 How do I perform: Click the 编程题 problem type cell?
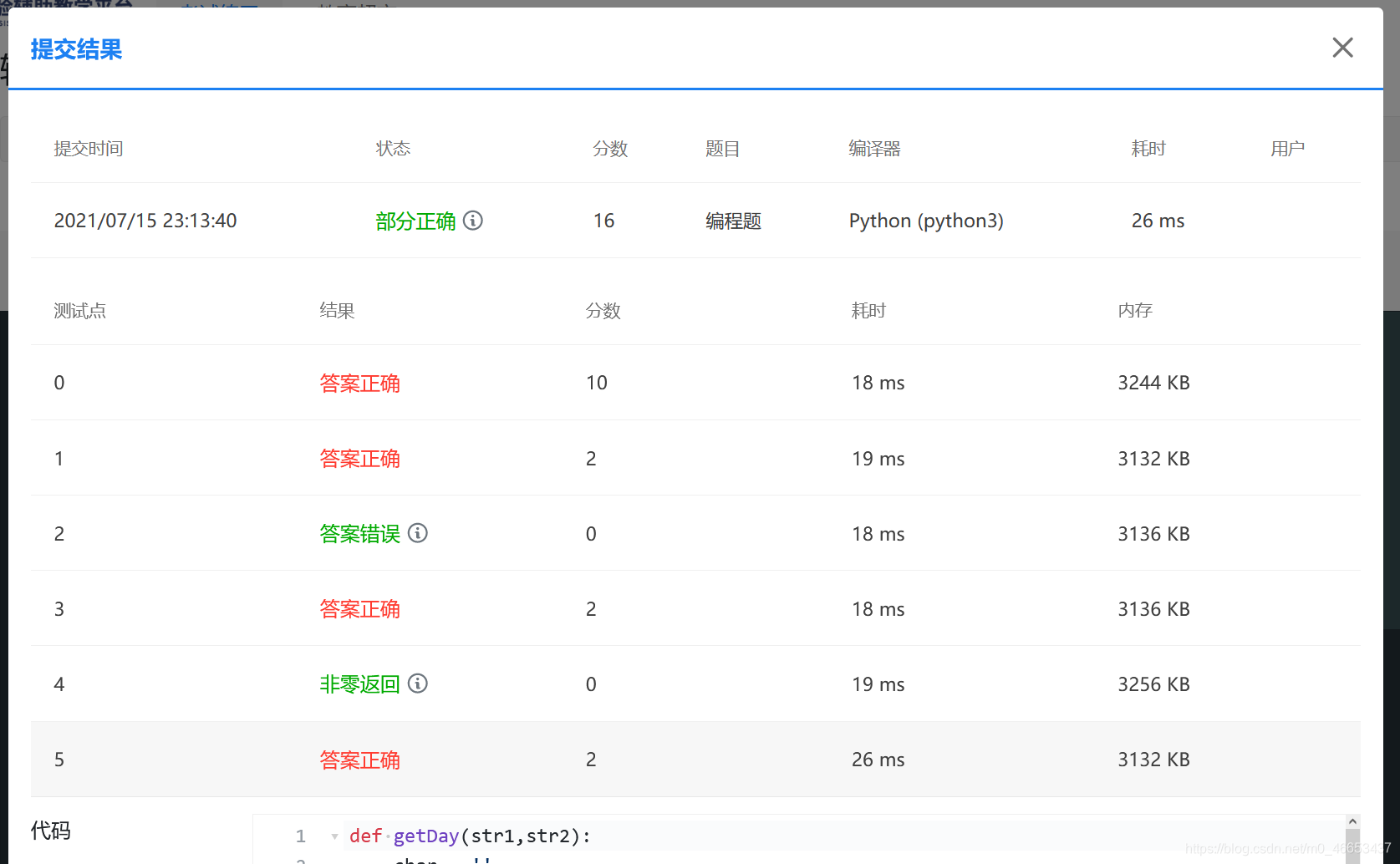pyautogui.click(x=733, y=221)
